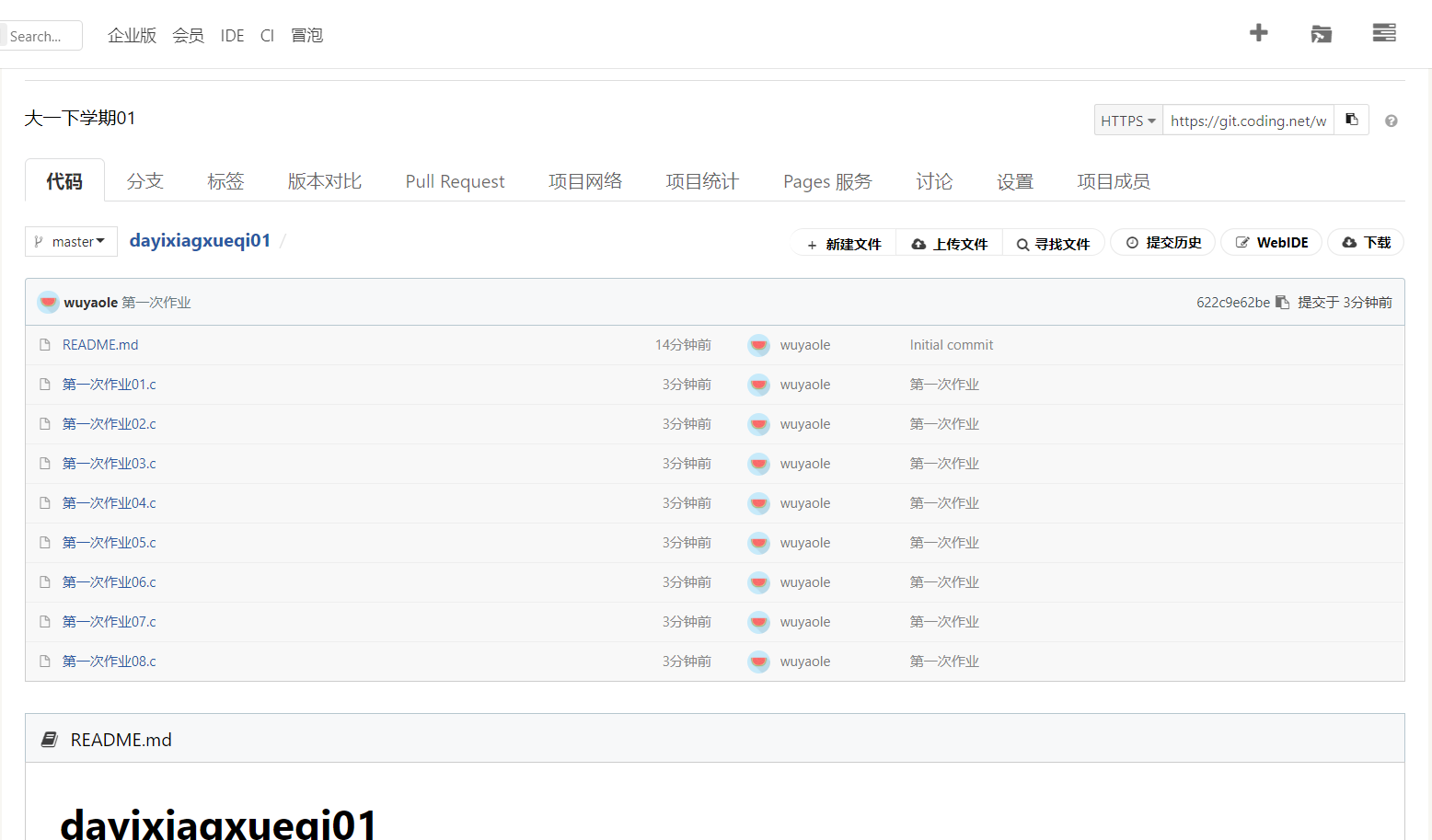Open the 讨论 tab
The height and width of the screenshot is (840, 1432).
coord(934,181)
